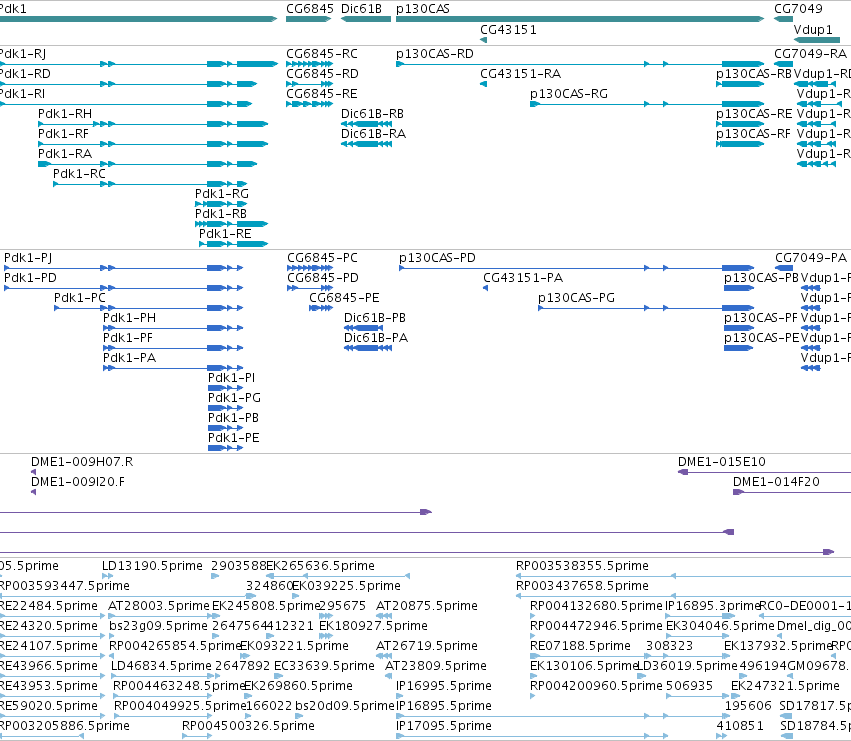Click transcript label Pdk1-RJ

pyautogui.click(x=22, y=54)
